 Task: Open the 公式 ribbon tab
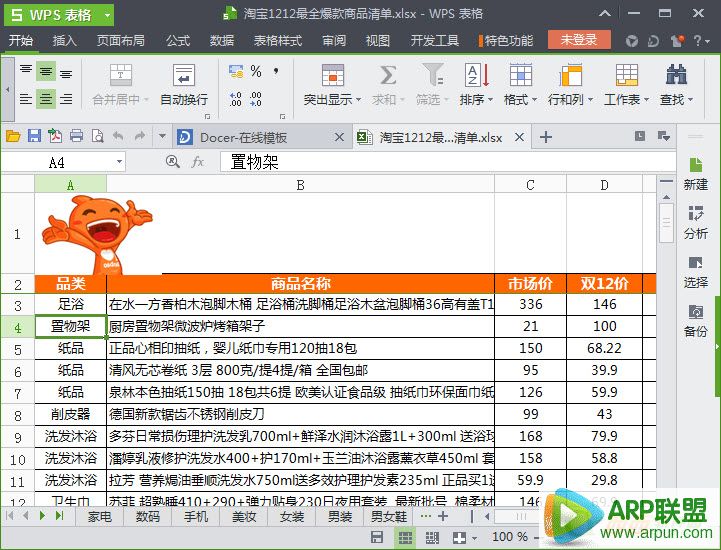177,40
